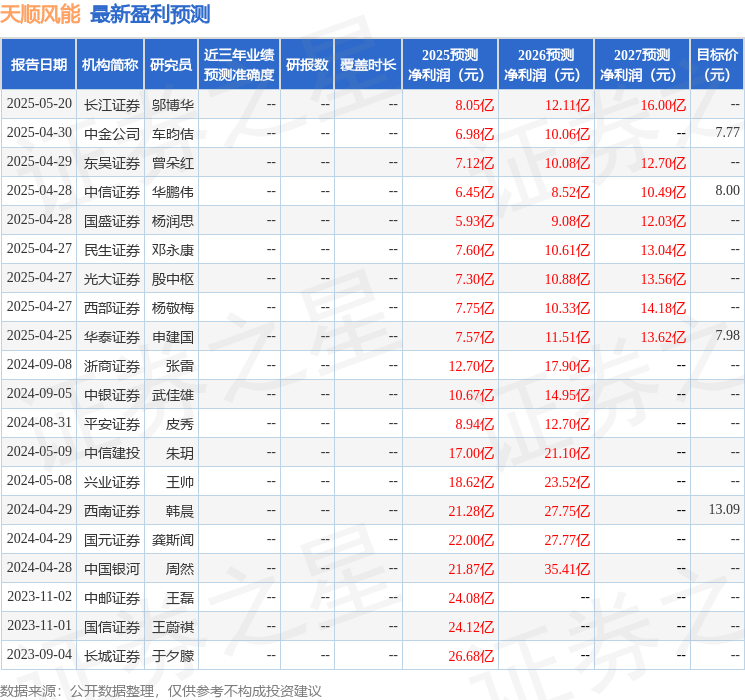Image resolution: width=745 pixels, height=700 pixels.
Task: Select institution 西南证券
Action: click(x=112, y=511)
